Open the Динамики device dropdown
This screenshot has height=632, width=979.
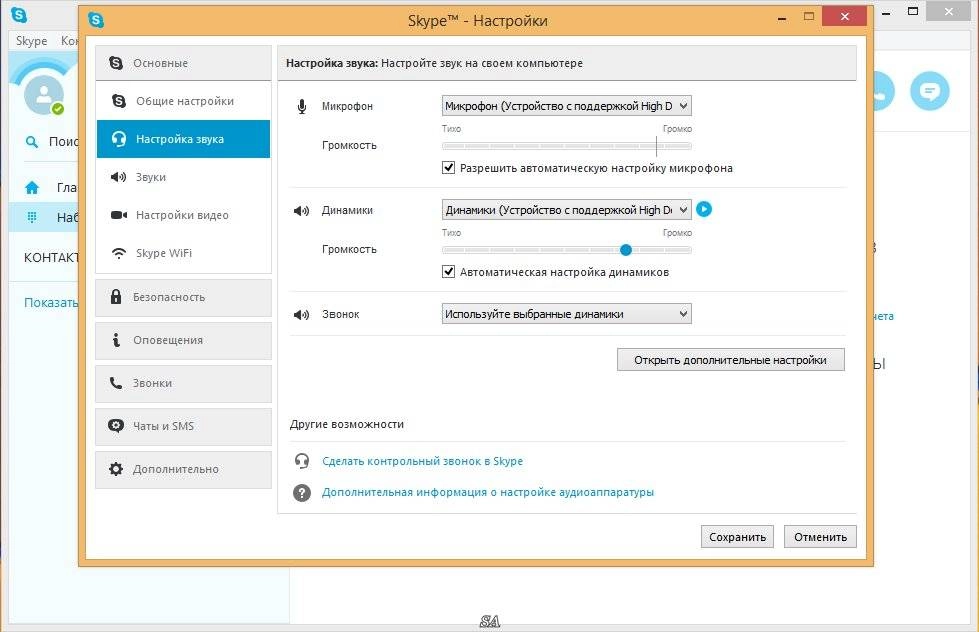click(566, 210)
